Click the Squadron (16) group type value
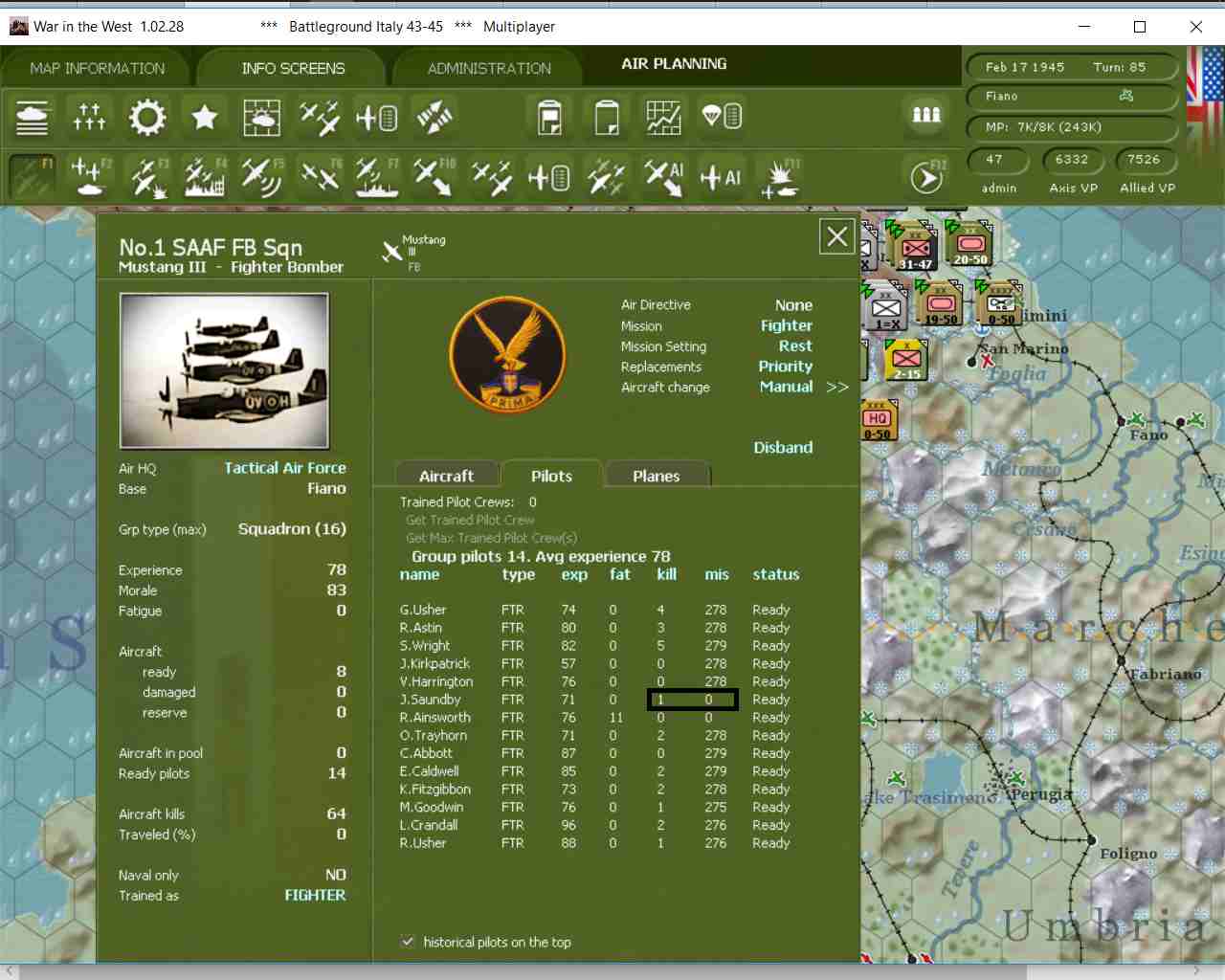1225x980 pixels. (292, 529)
